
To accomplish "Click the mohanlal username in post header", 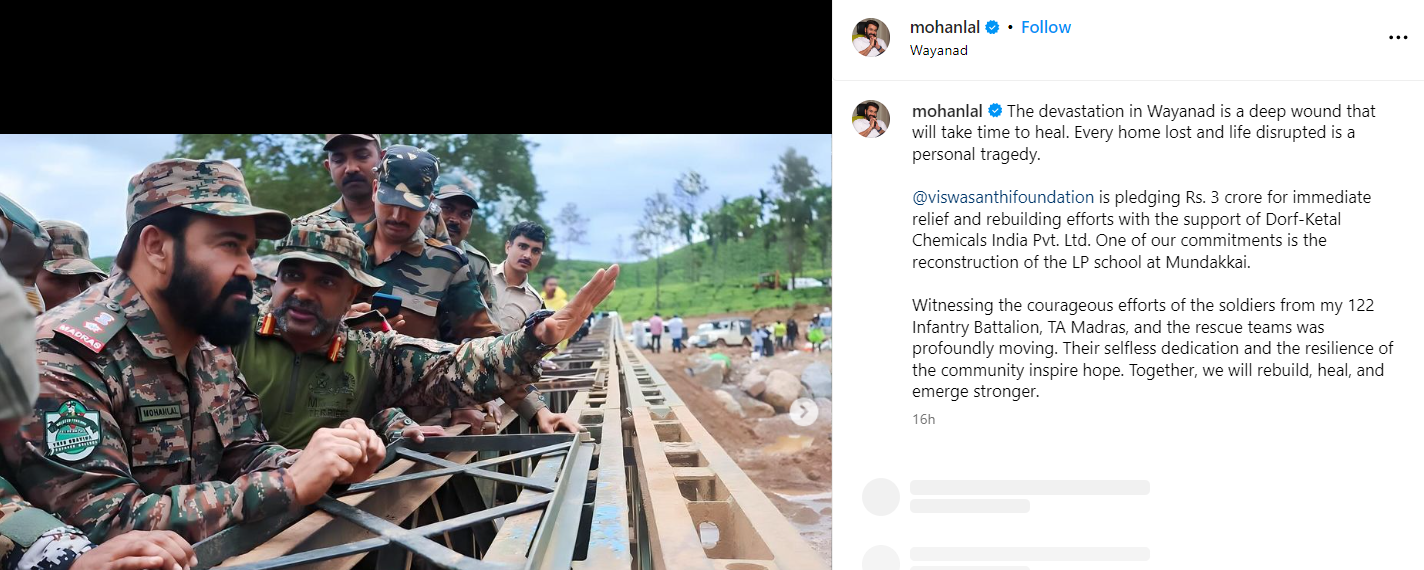I will pos(944,27).
